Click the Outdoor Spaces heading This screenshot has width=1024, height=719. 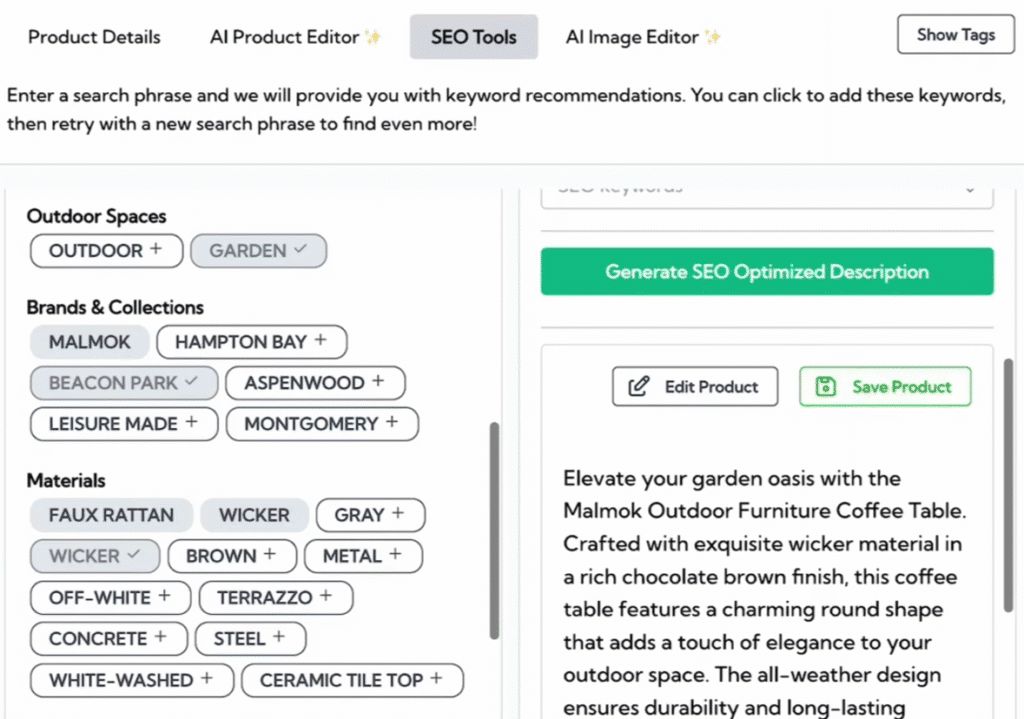click(97, 216)
